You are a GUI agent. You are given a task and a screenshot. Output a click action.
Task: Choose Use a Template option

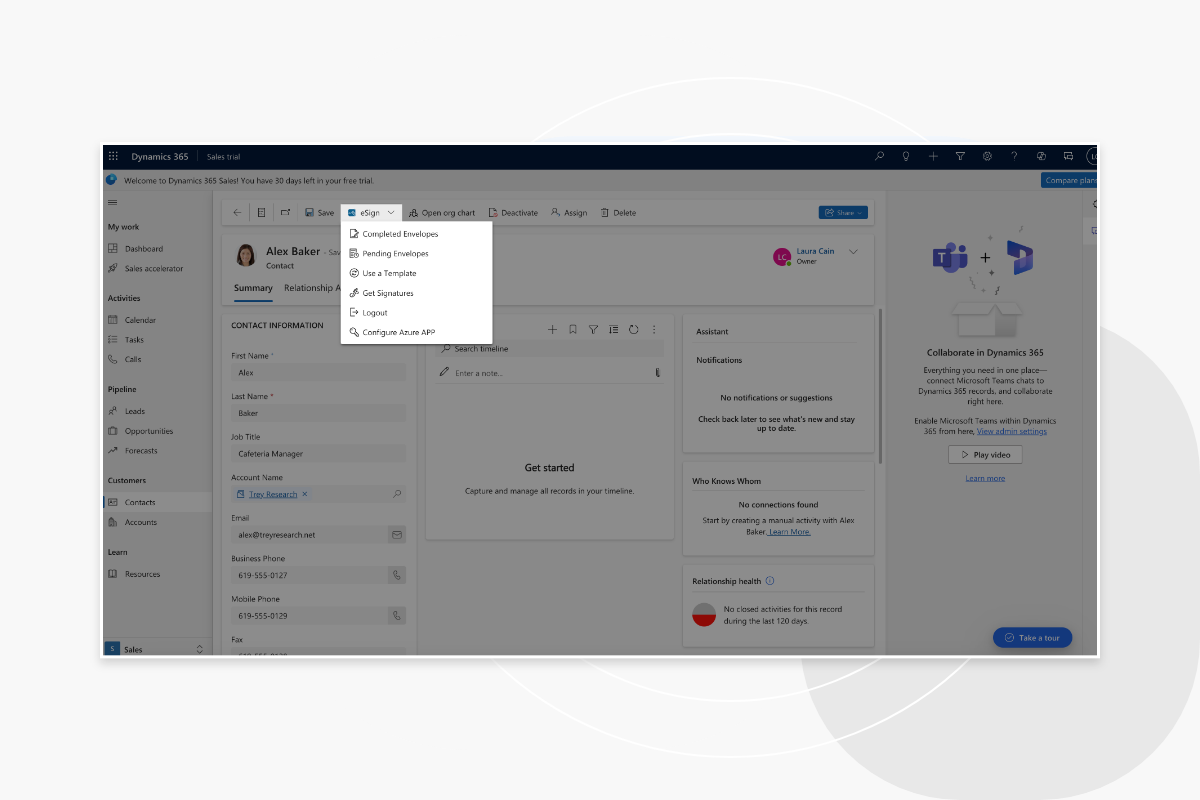click(416, 273)
